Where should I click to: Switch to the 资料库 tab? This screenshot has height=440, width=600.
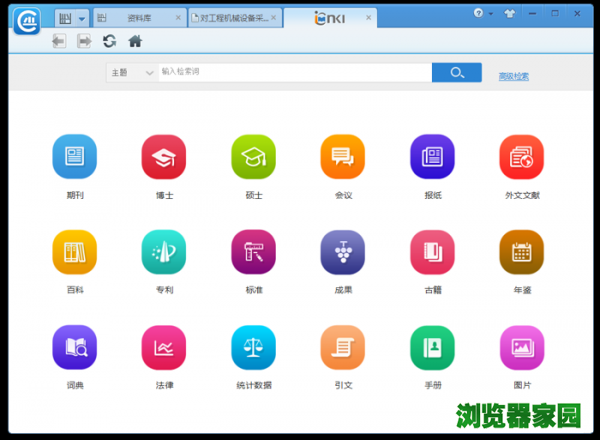coord(140,18)
